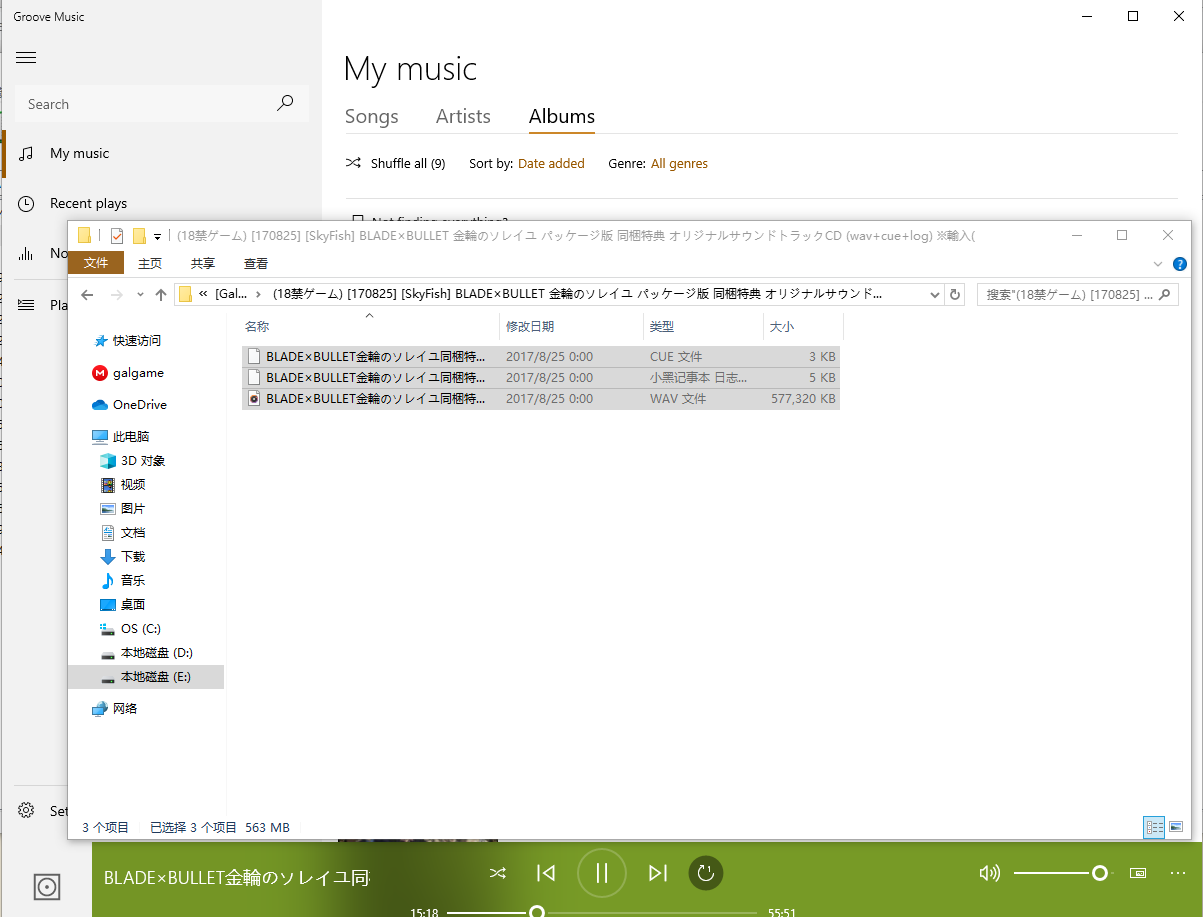Open the 文件 menu in Explorer

[96, 263]
